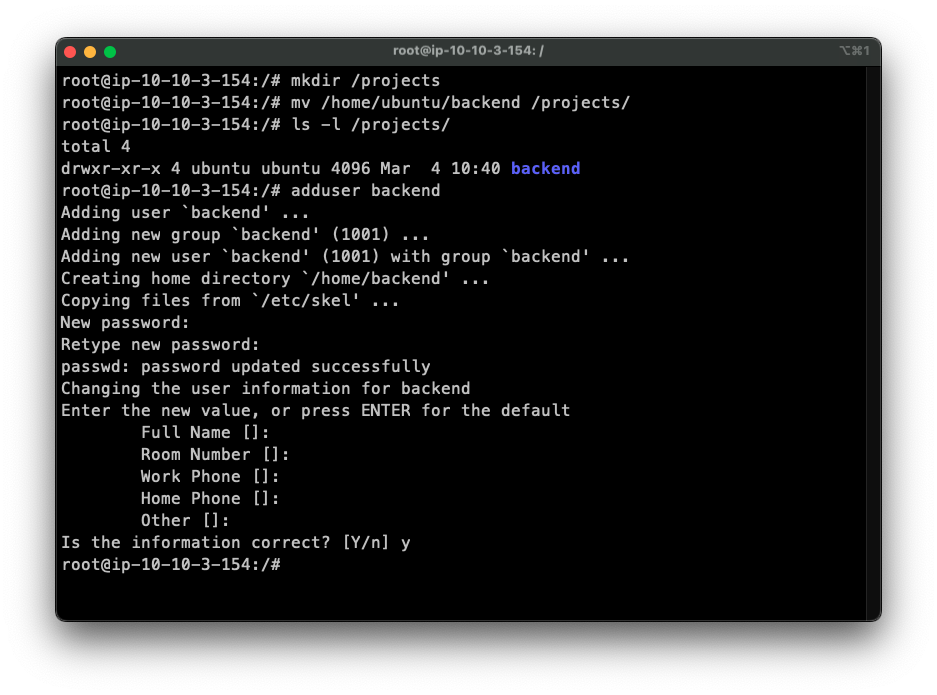Click the Retype new password: line
This screenshot has height=695, width=937.
160,344
